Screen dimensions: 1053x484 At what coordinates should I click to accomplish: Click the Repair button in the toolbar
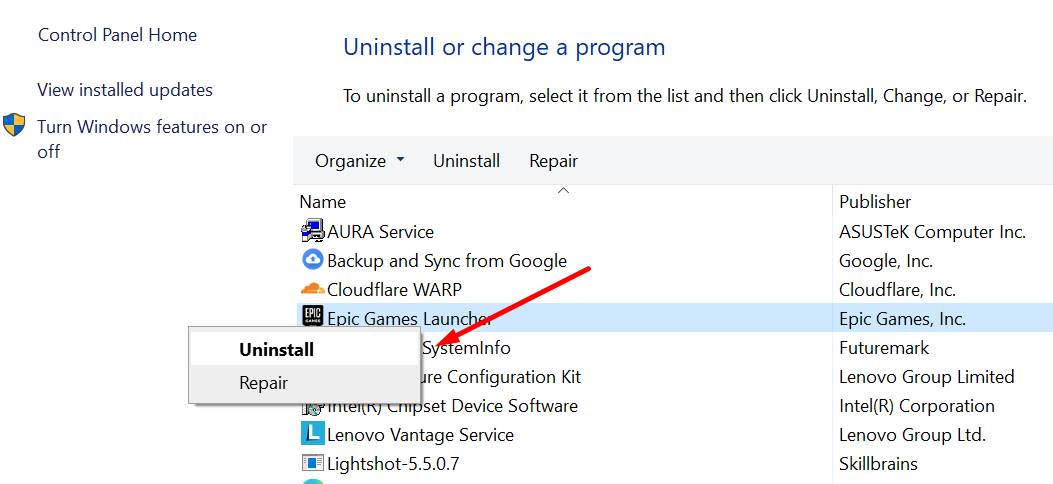pyautogui.click(x=553, y=161)
